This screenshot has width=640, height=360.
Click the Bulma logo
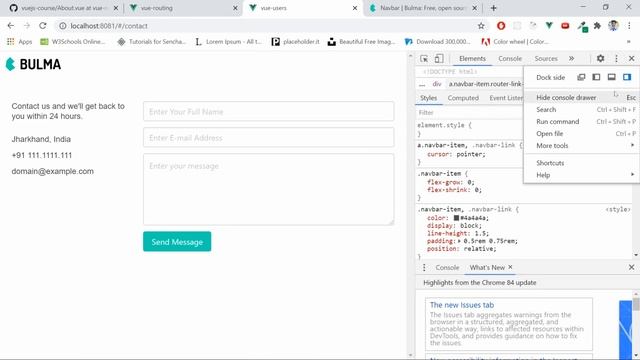pyautogui.click(x=33, y=64)
